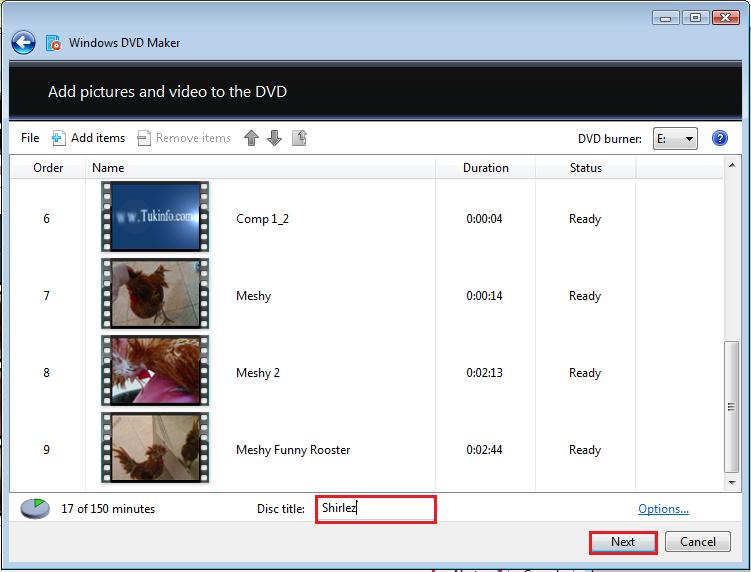
Task: Click the move up arrow icon
Action: click(251, 138)
